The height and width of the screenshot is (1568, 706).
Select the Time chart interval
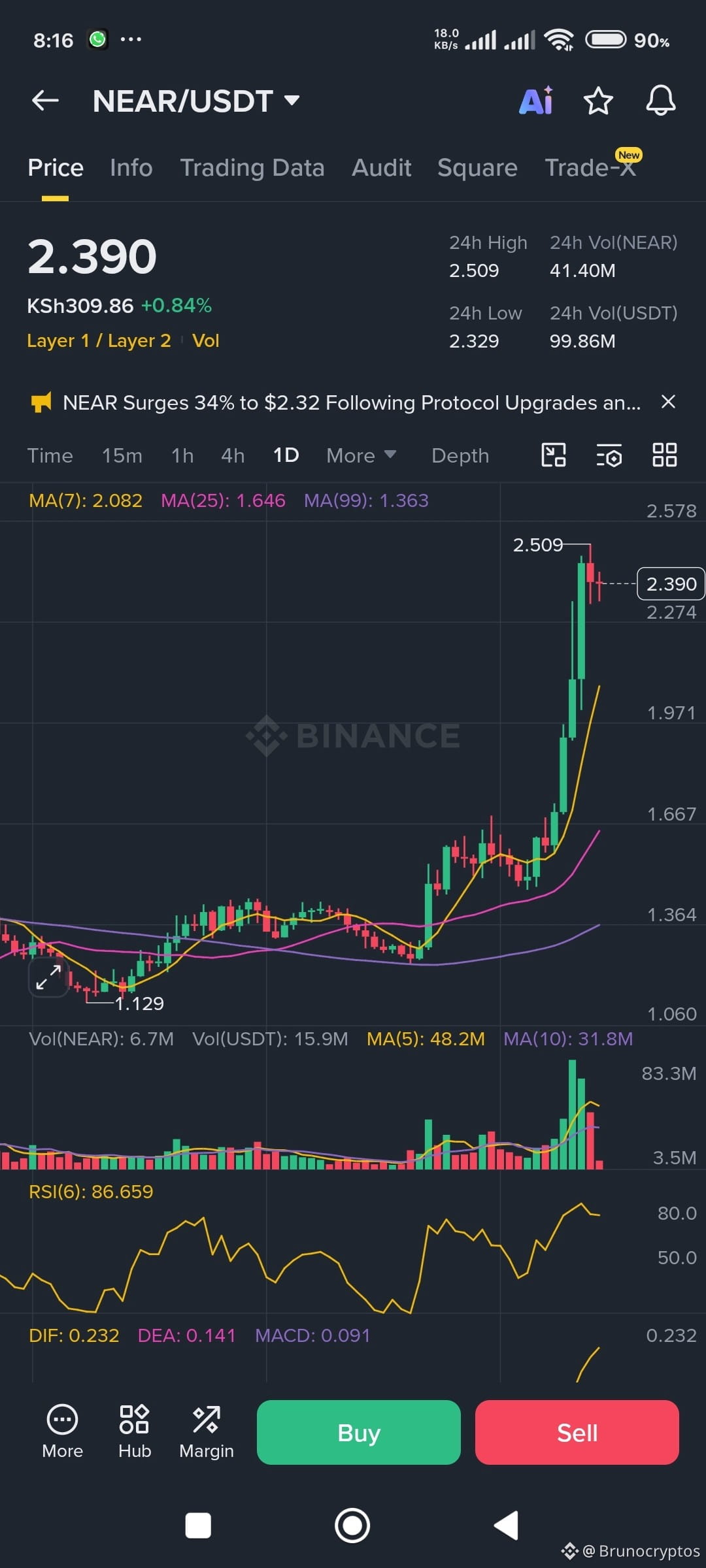50,455
